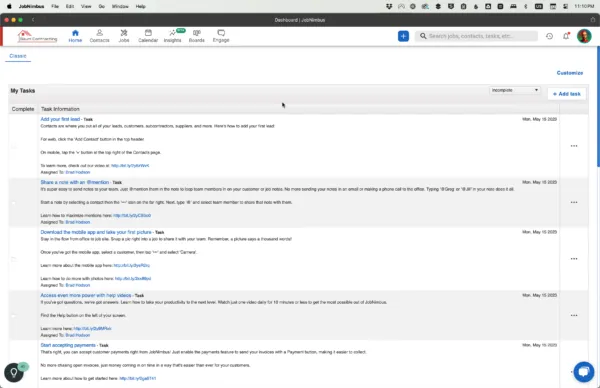Open the Bluetooth menu bar icon

[525, 6]
